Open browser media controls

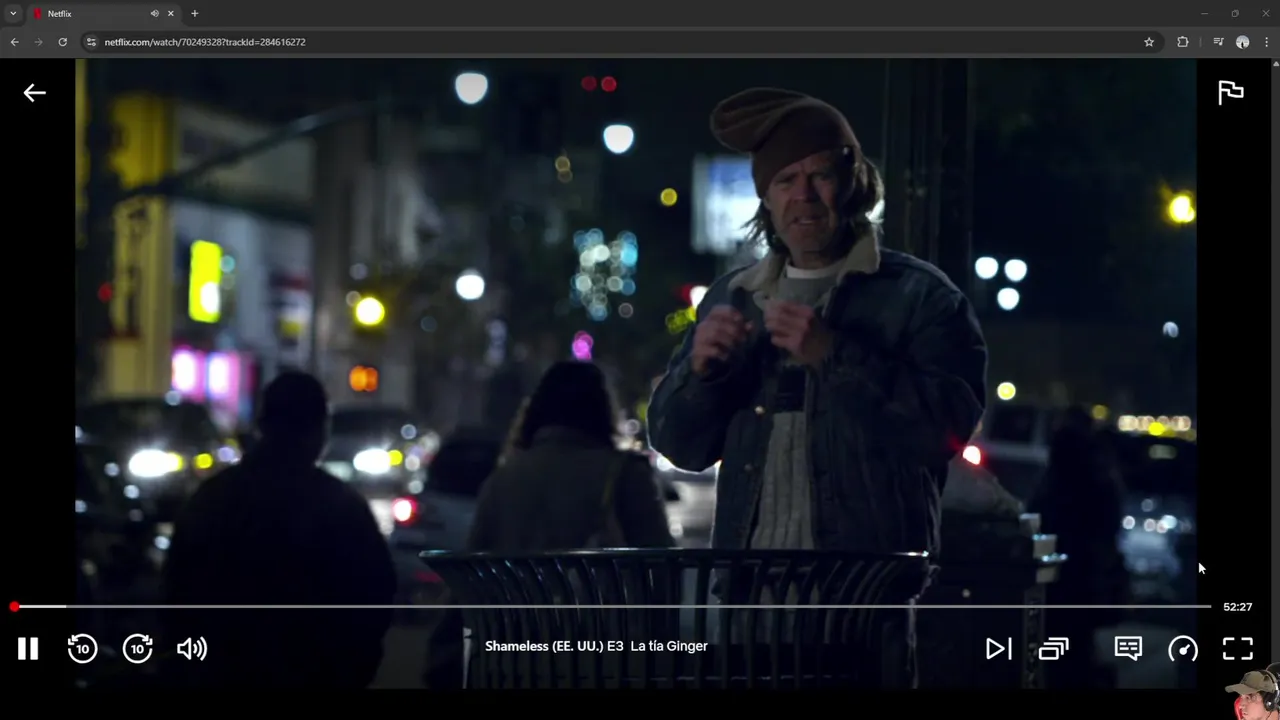[1218, 42]
